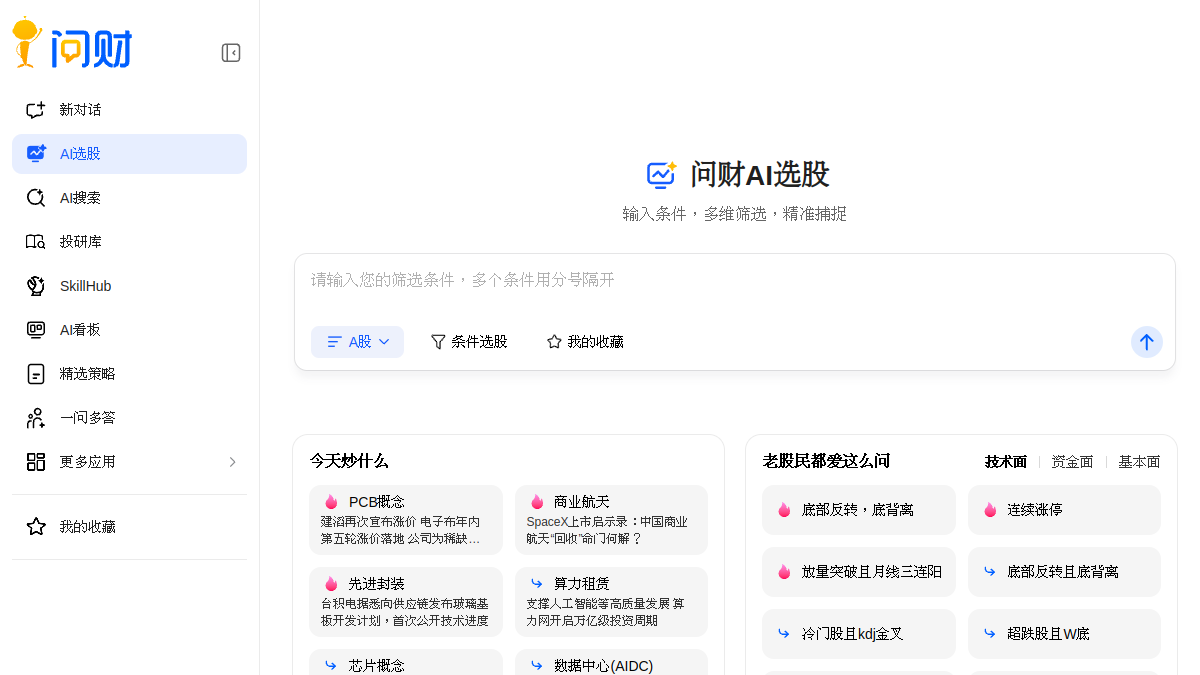Open the PCB概念 topic card

406,520
